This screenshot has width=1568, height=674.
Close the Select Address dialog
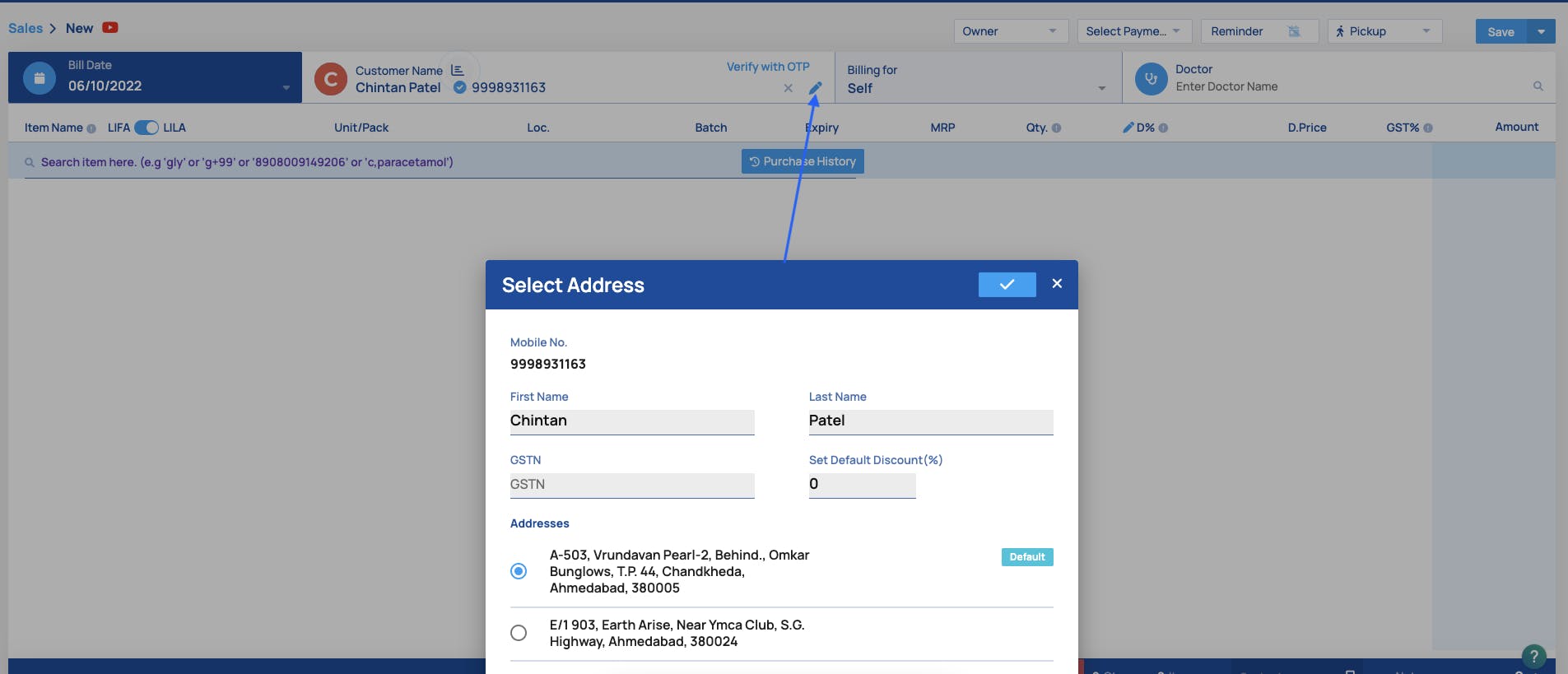(1057, 283)
